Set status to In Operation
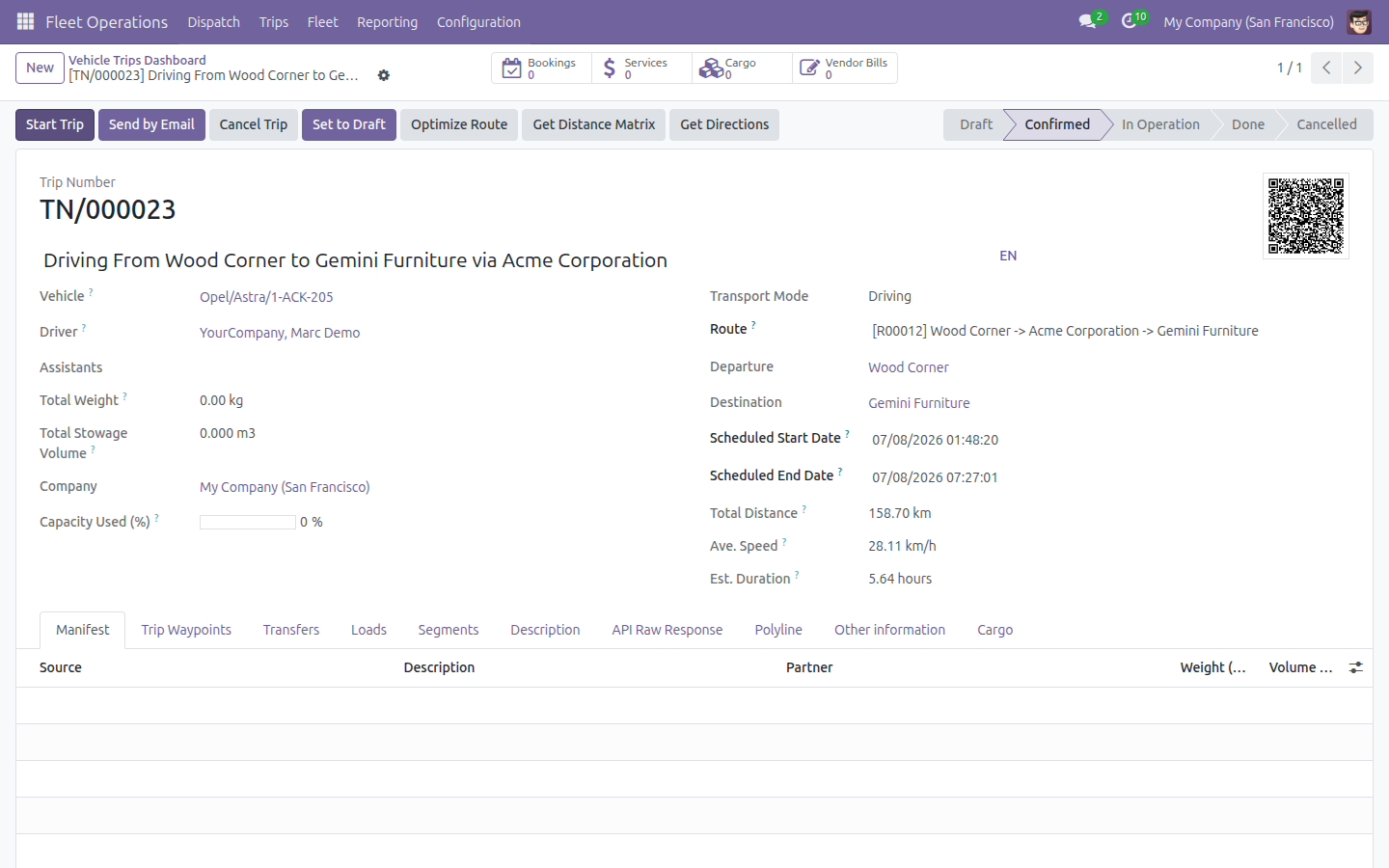The width and height of the screenshot is (1389, 868). [x=1160, y=124]
